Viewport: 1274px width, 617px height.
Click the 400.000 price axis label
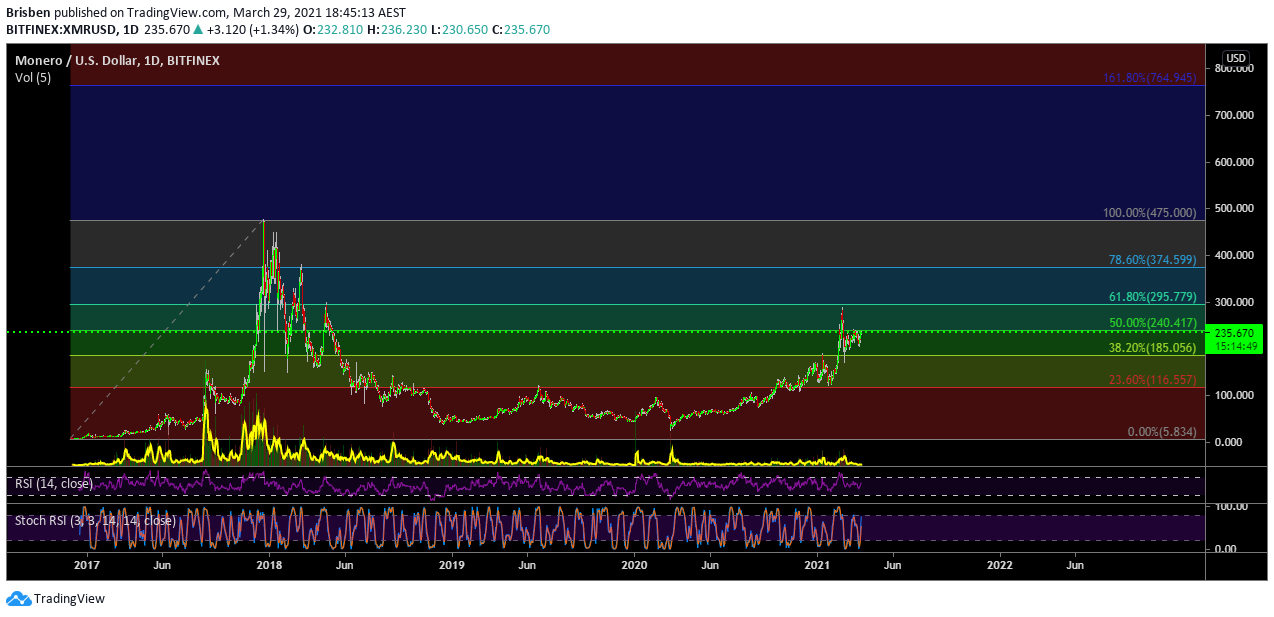[x=1235, y=255]
